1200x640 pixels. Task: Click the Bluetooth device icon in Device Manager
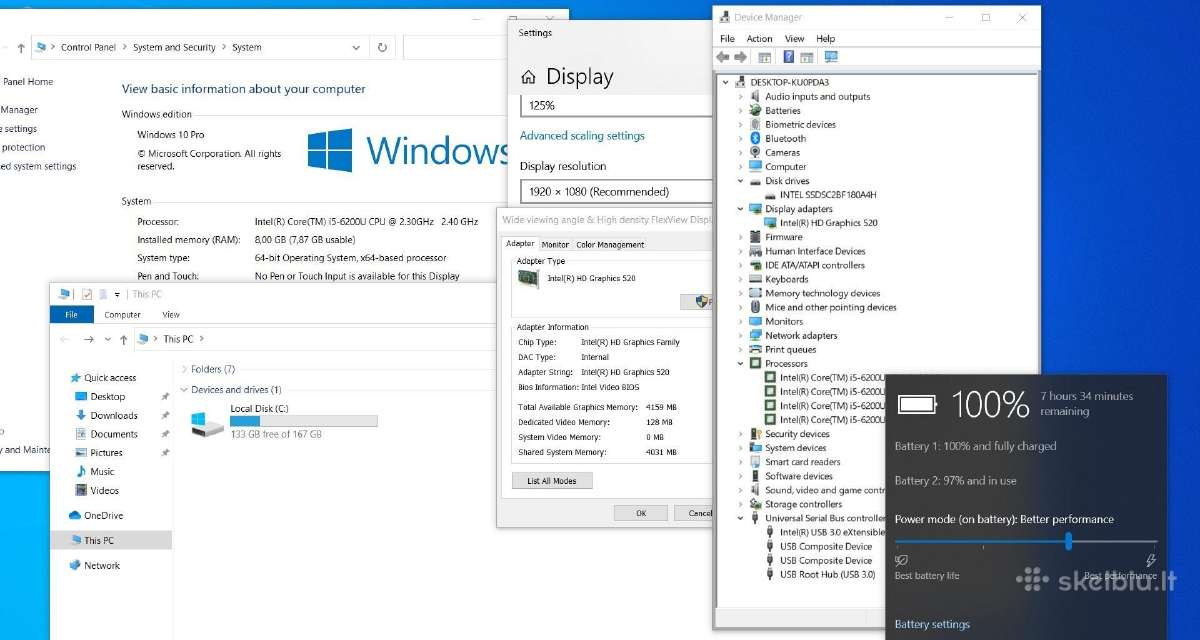755,139
